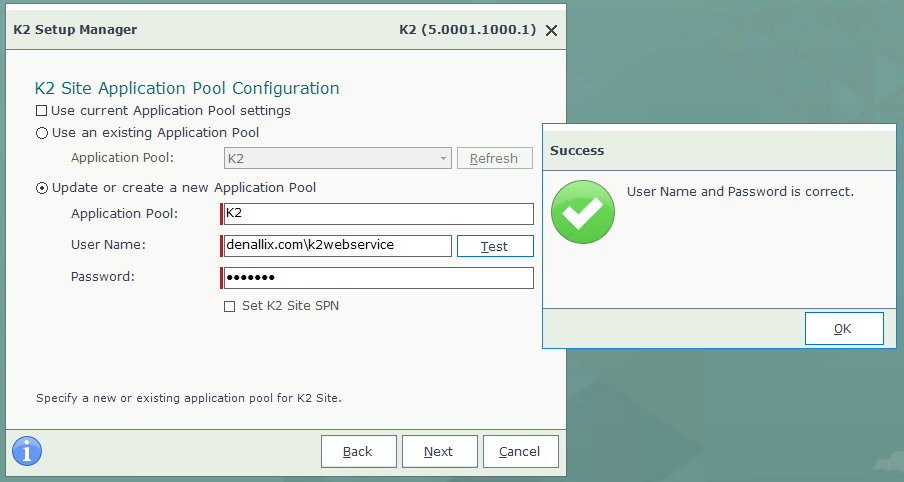
Task: Click the blue information icon
Action: (x=27, y=451)
